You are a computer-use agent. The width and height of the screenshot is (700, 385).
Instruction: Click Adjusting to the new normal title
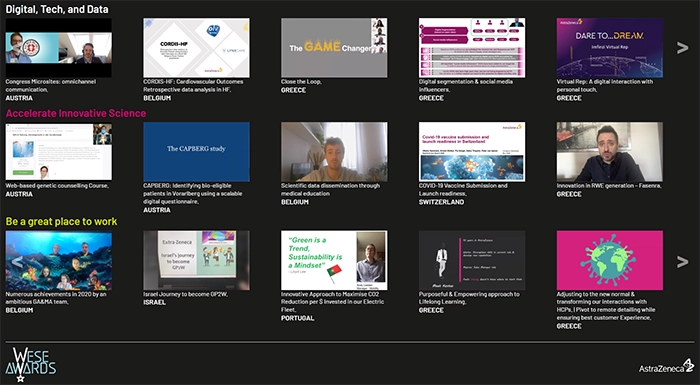(606, 306)
